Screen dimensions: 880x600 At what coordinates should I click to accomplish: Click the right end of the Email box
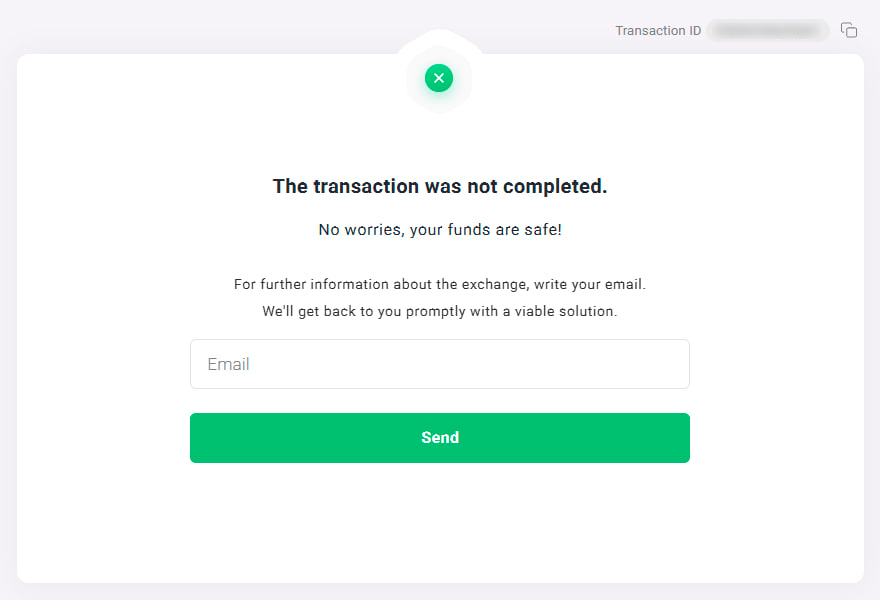[671, 364]
